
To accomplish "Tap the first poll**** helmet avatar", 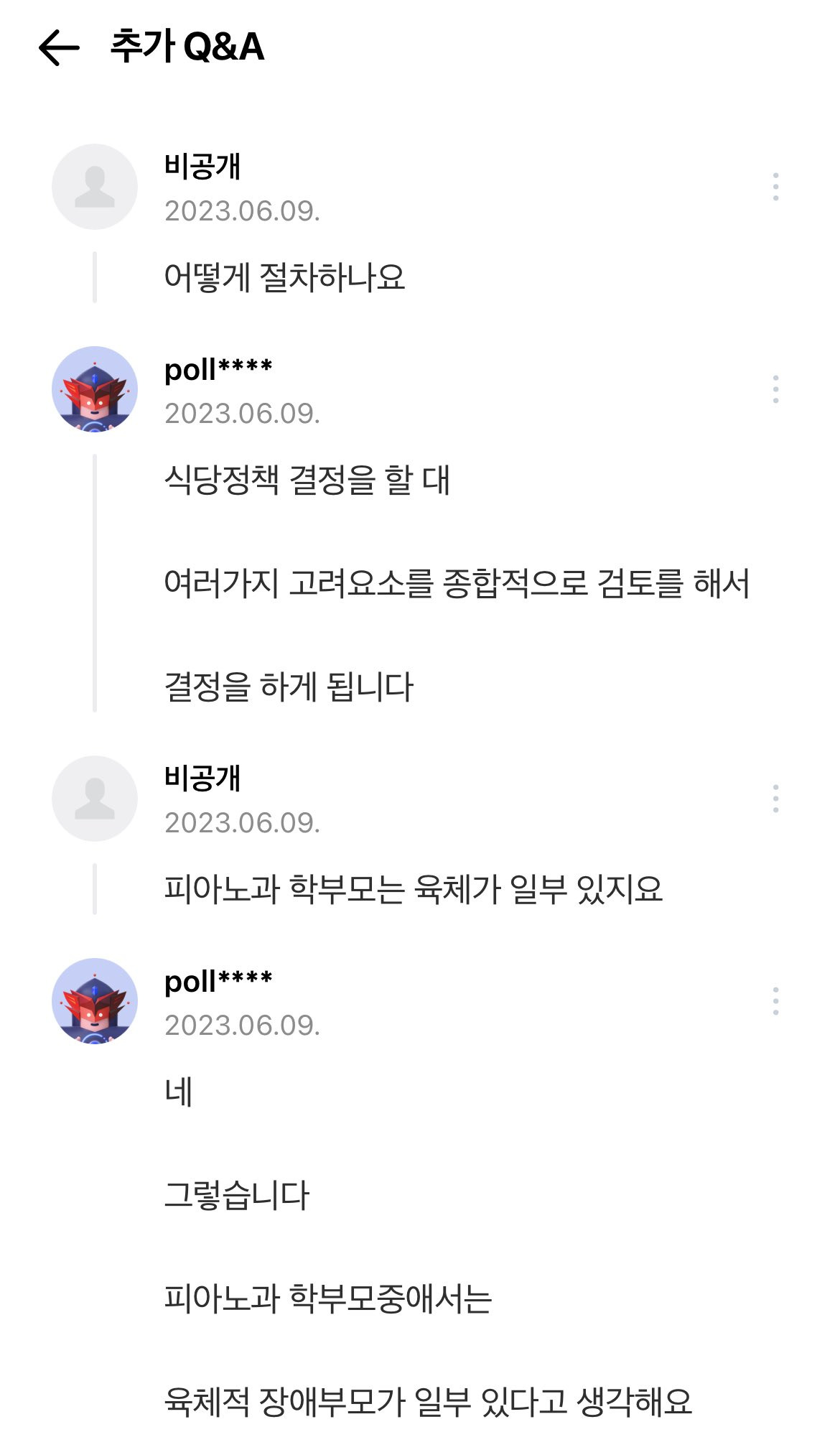I will pos(95,389).
